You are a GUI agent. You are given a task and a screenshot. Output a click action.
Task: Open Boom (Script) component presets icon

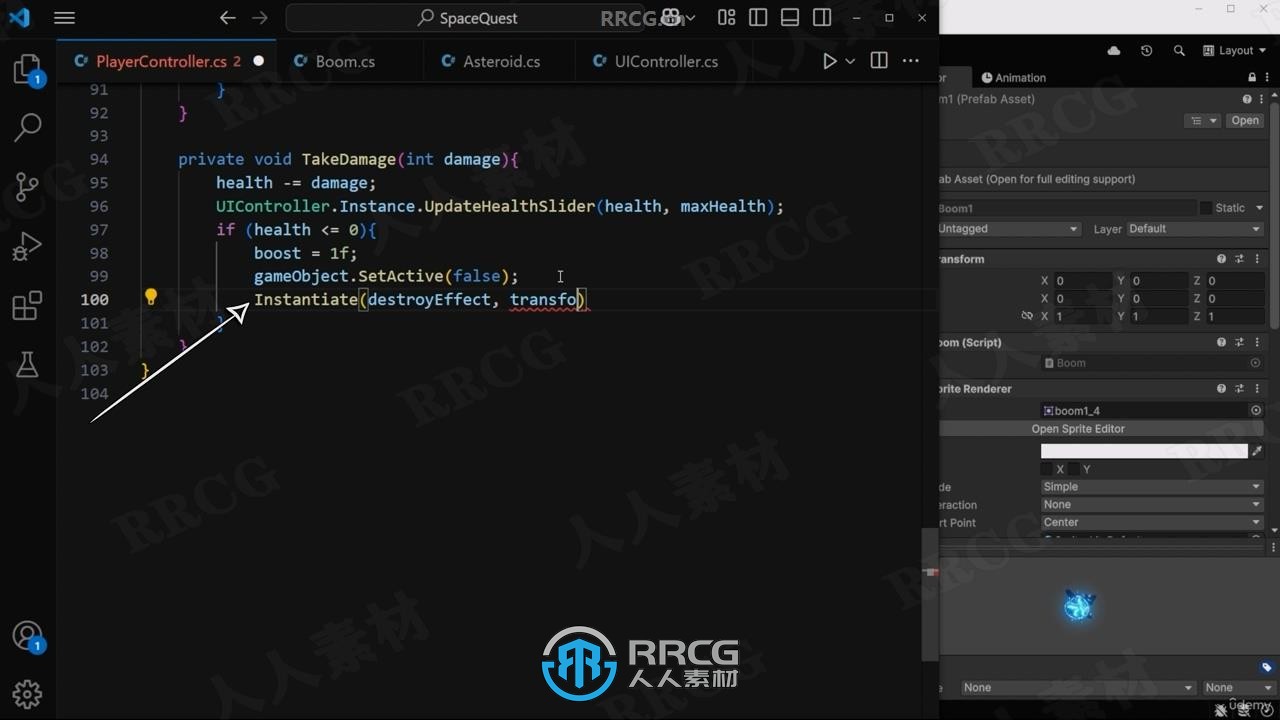1240,342
